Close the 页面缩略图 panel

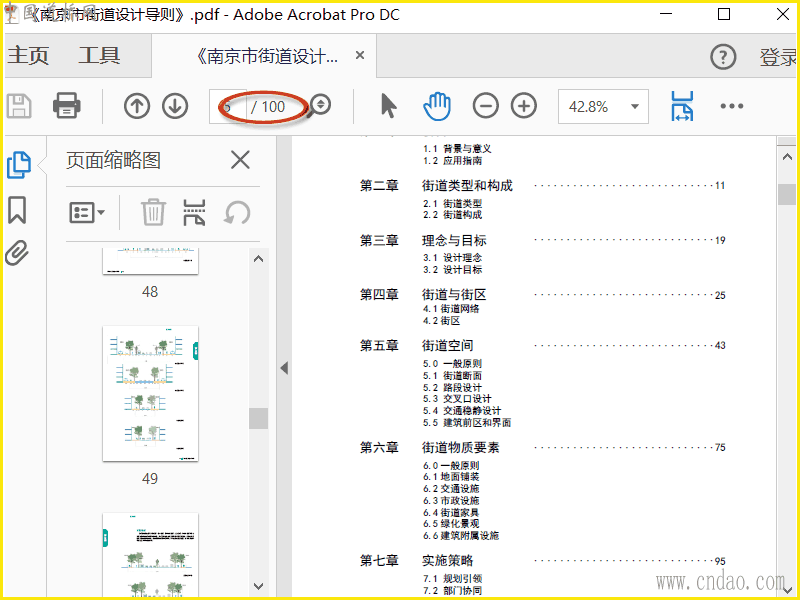point(240,160)
